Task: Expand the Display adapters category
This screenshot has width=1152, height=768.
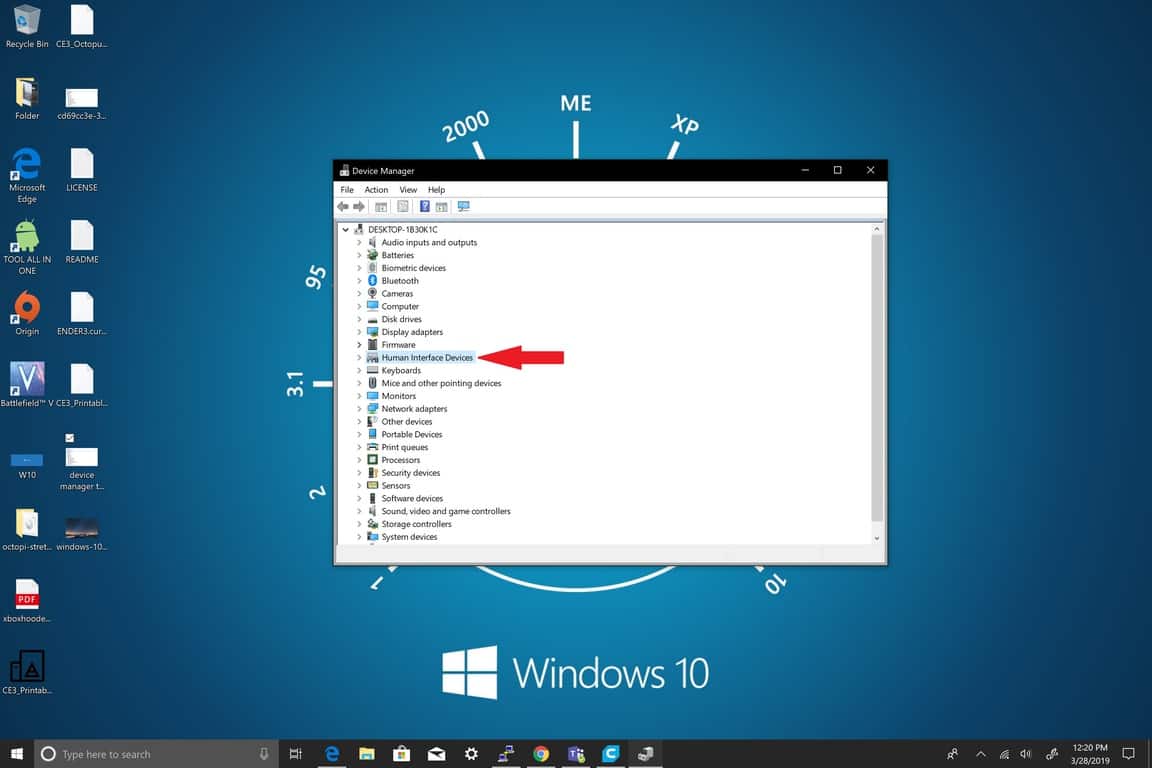Action: (x=359, y=332)
